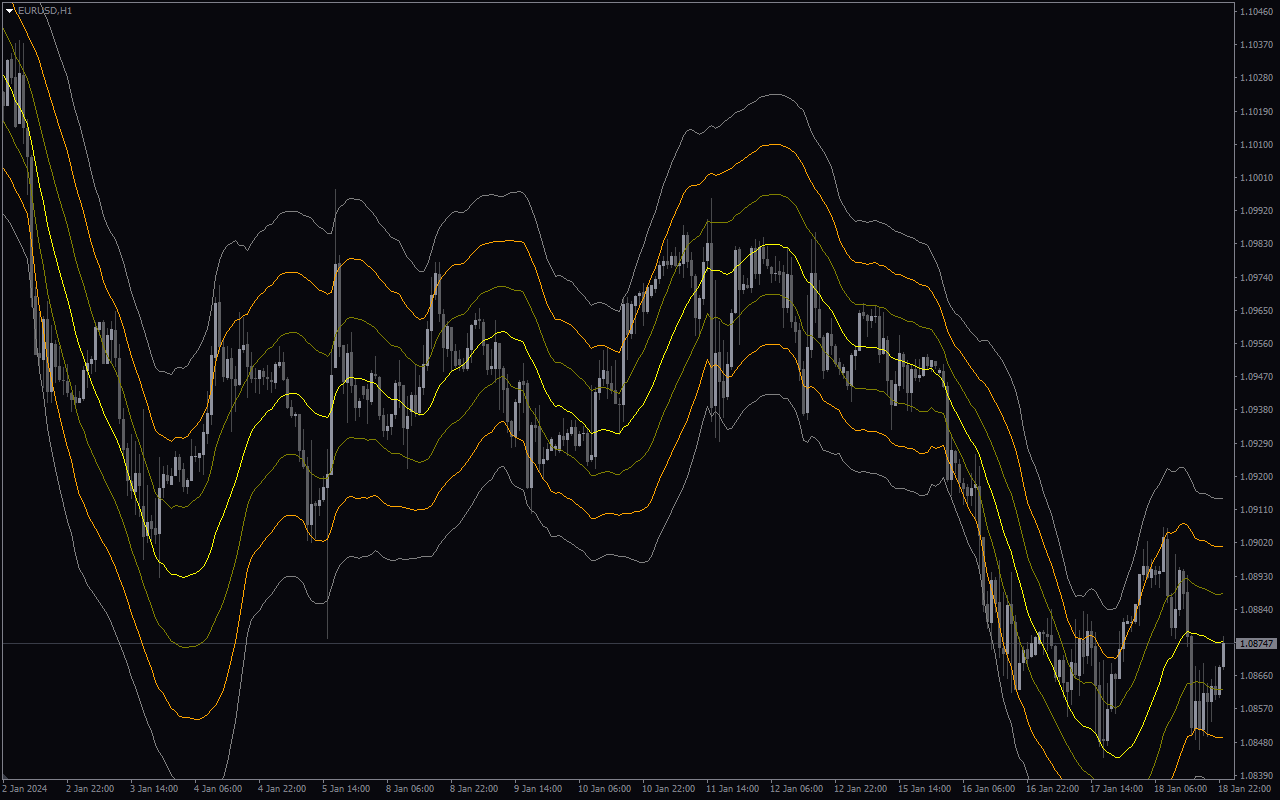Click the 1.09650 price axis label
The image size is (1280, 800).
click(1256, 311)
